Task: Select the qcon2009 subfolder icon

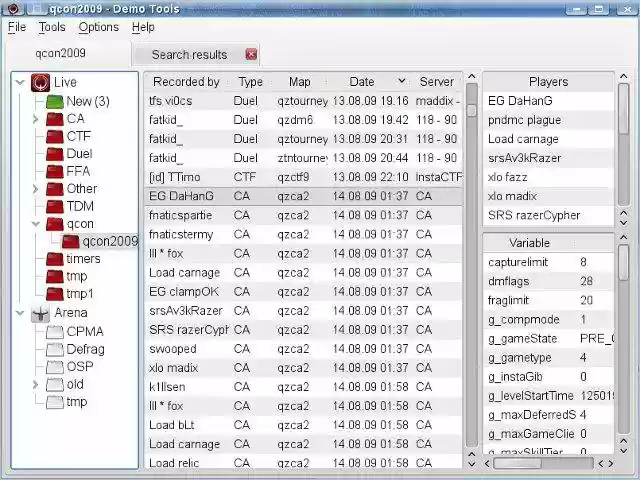Action: click(x=70, y=242)
